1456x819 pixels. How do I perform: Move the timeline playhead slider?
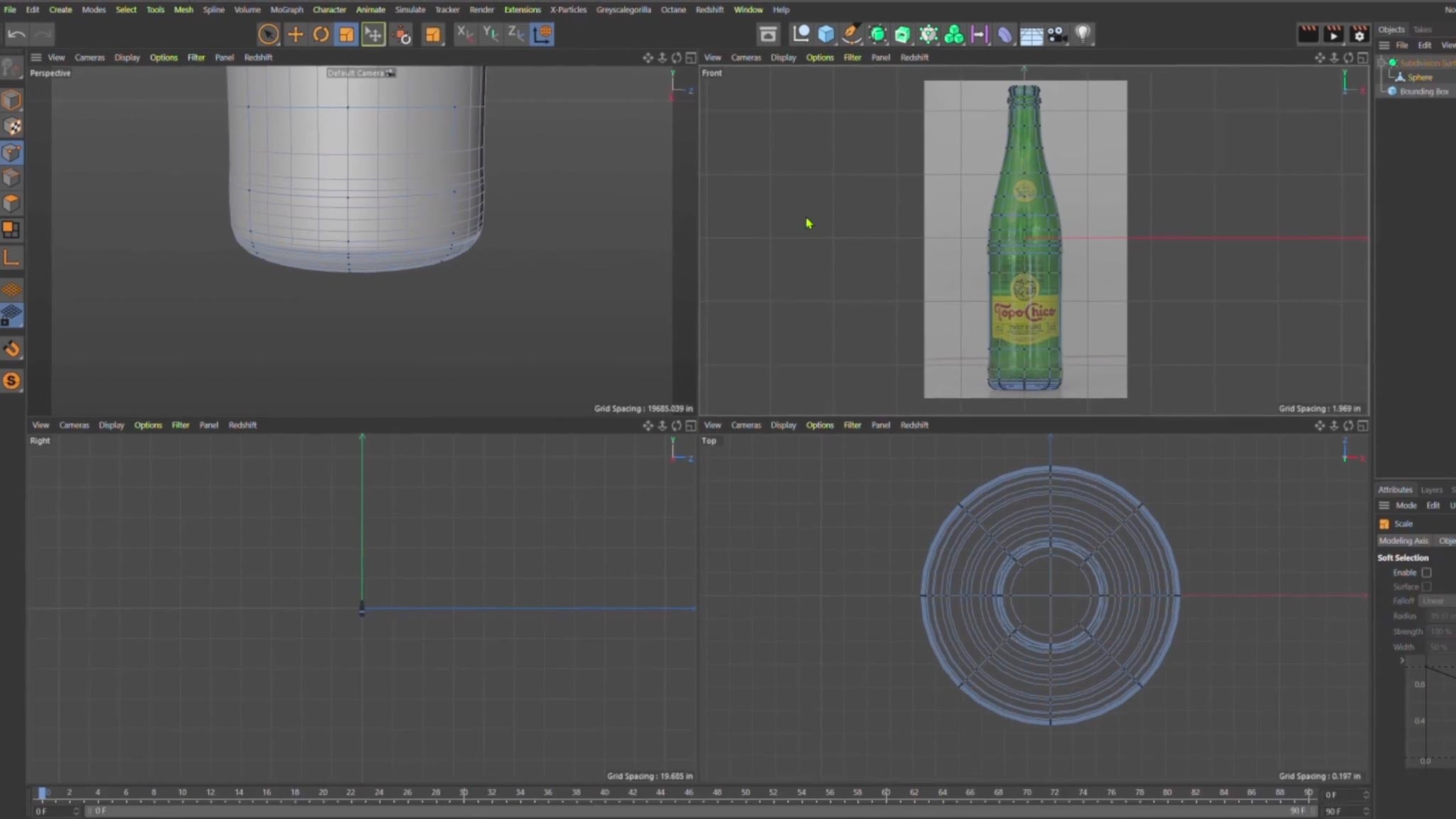point(43,793)
